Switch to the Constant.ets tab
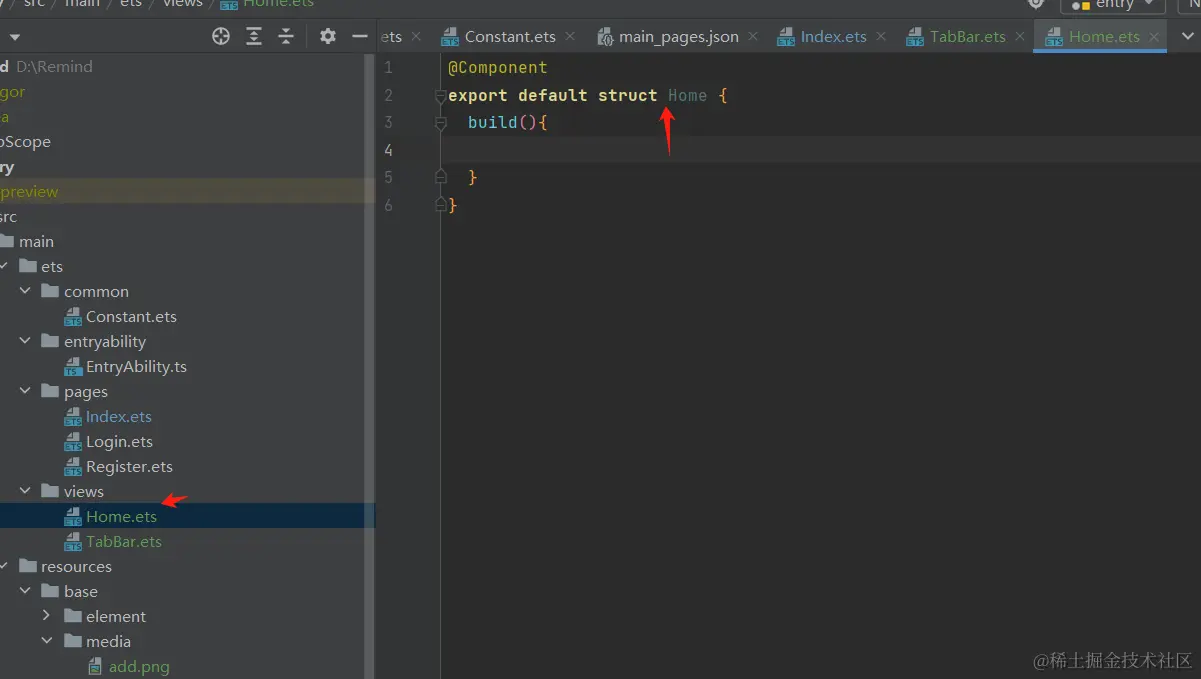The width and height of the screenshot is (1201, 679). [x=510, y=36]
